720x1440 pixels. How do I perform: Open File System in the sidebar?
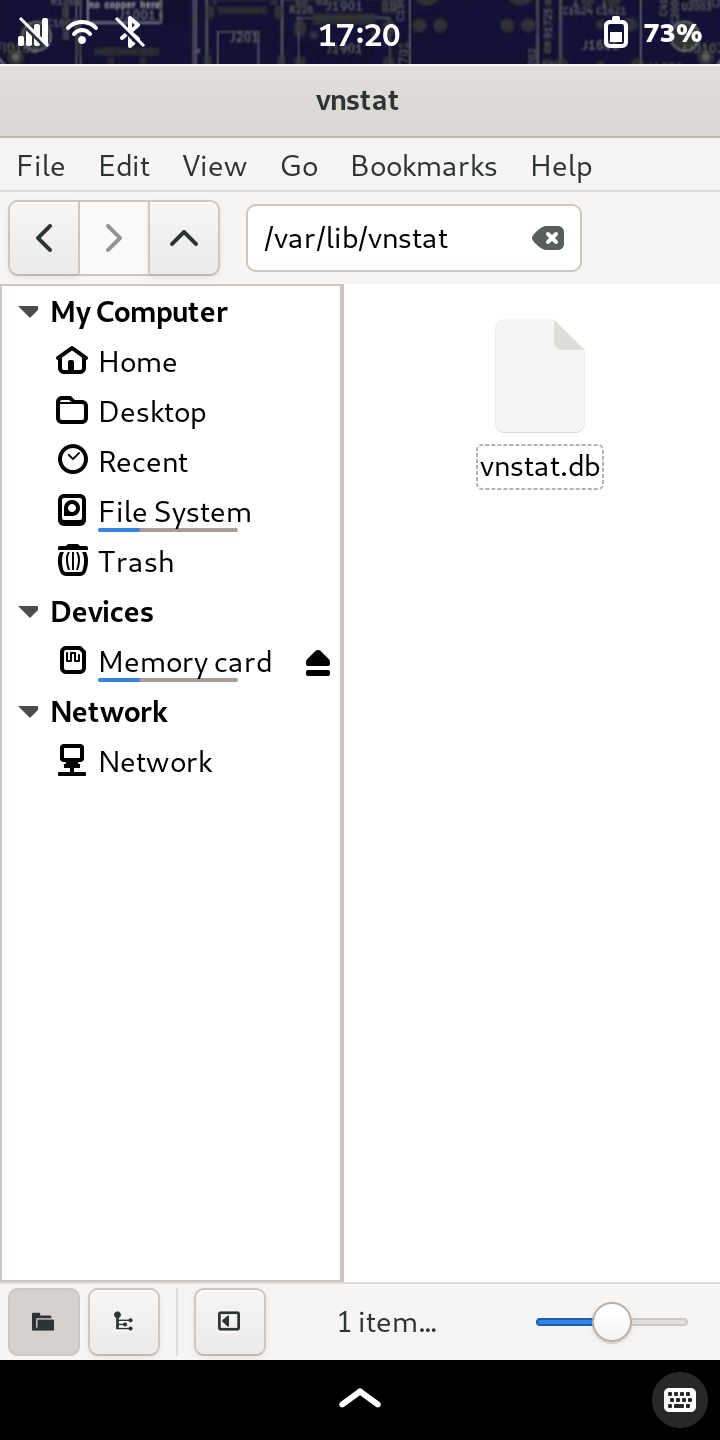click(x=174, y=512)
